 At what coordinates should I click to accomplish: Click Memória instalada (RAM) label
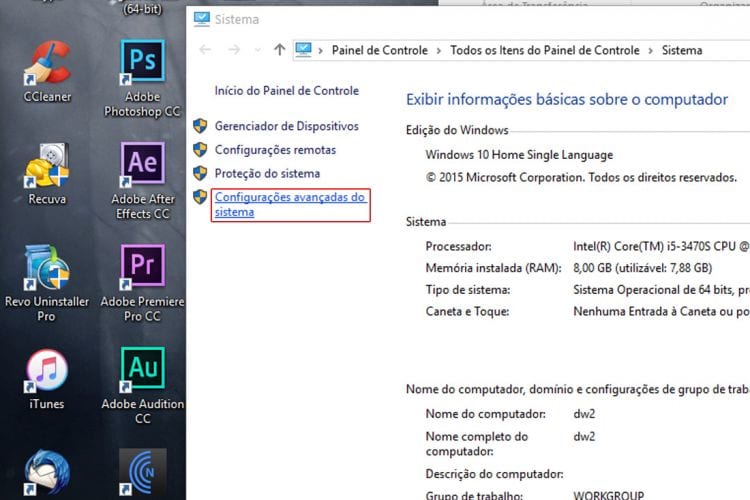pyautogui.click(x=493, y=268)
